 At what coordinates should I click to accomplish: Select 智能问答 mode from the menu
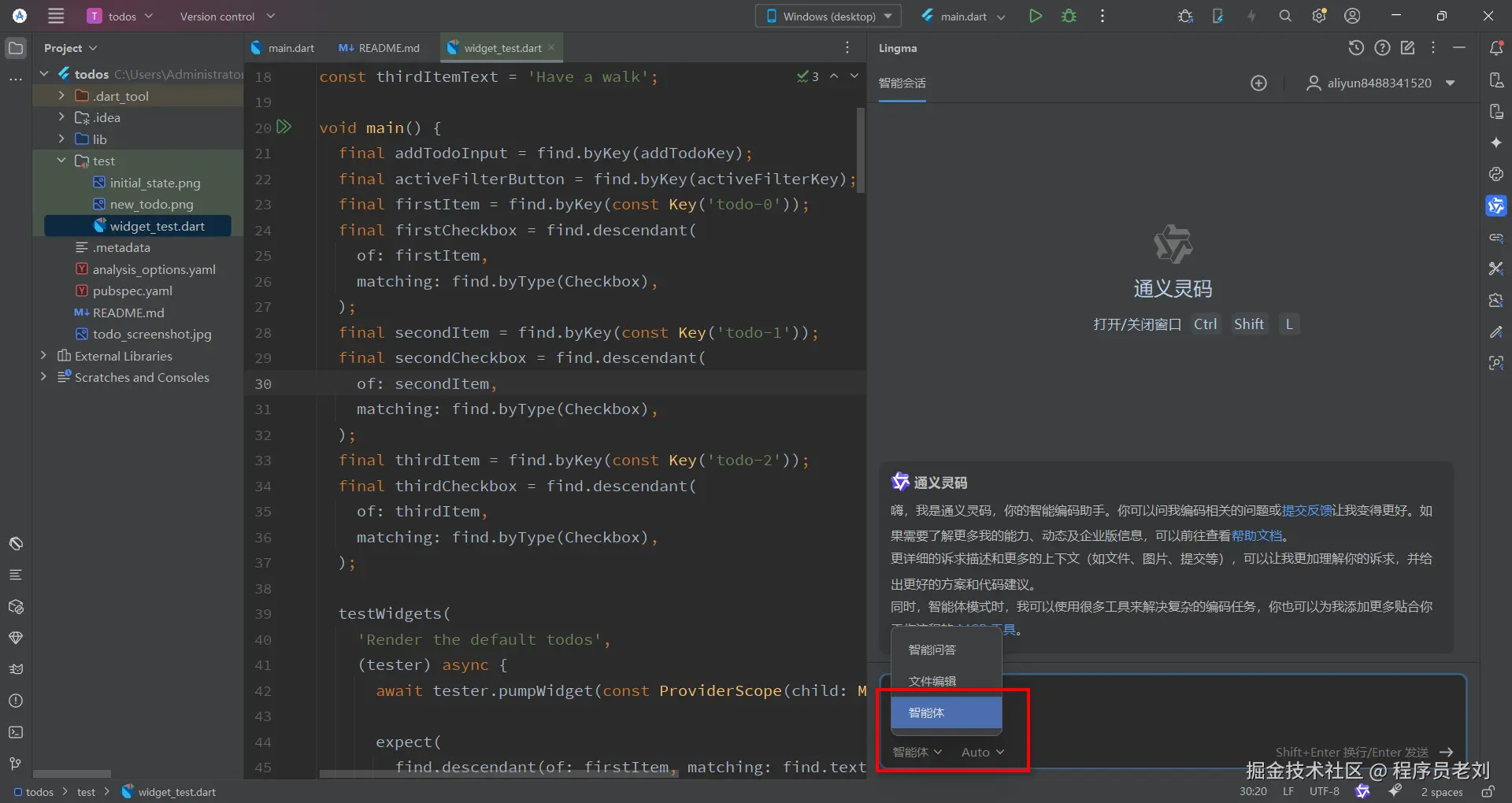pyautogui.click(x=947, y=650)
